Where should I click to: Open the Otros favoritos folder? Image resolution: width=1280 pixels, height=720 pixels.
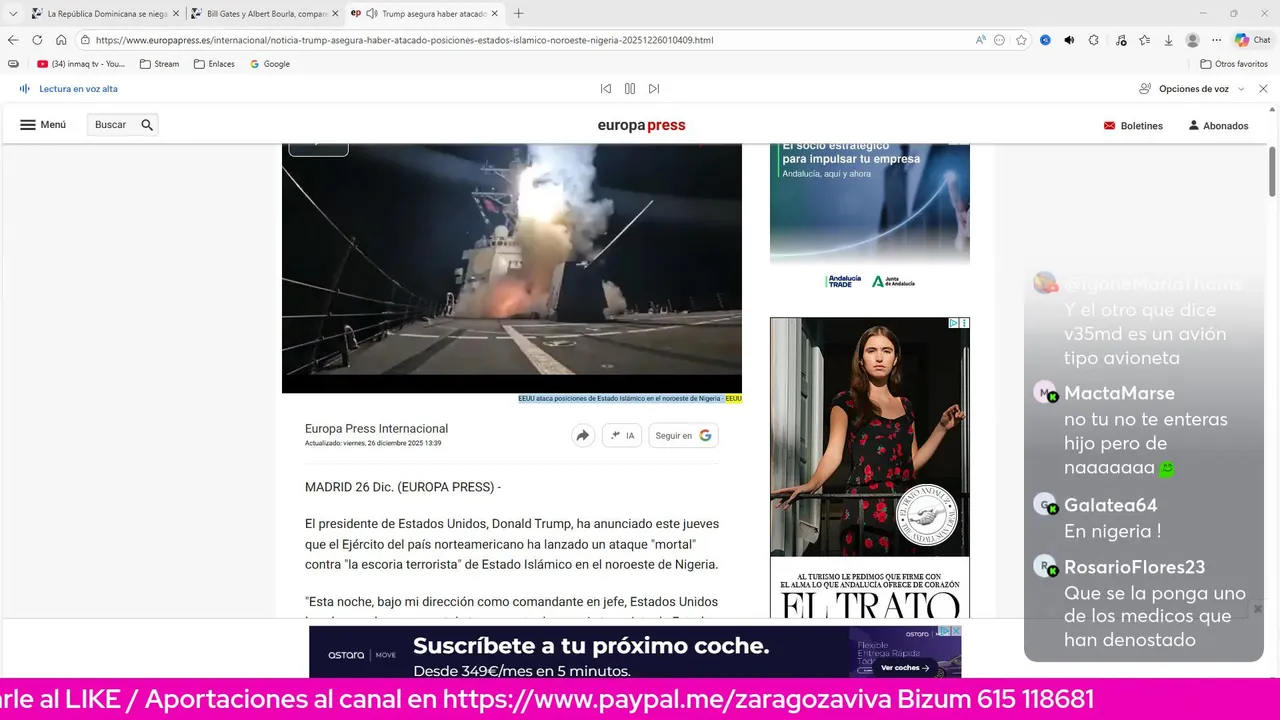pyautogui.click(x=1234, y=64)
